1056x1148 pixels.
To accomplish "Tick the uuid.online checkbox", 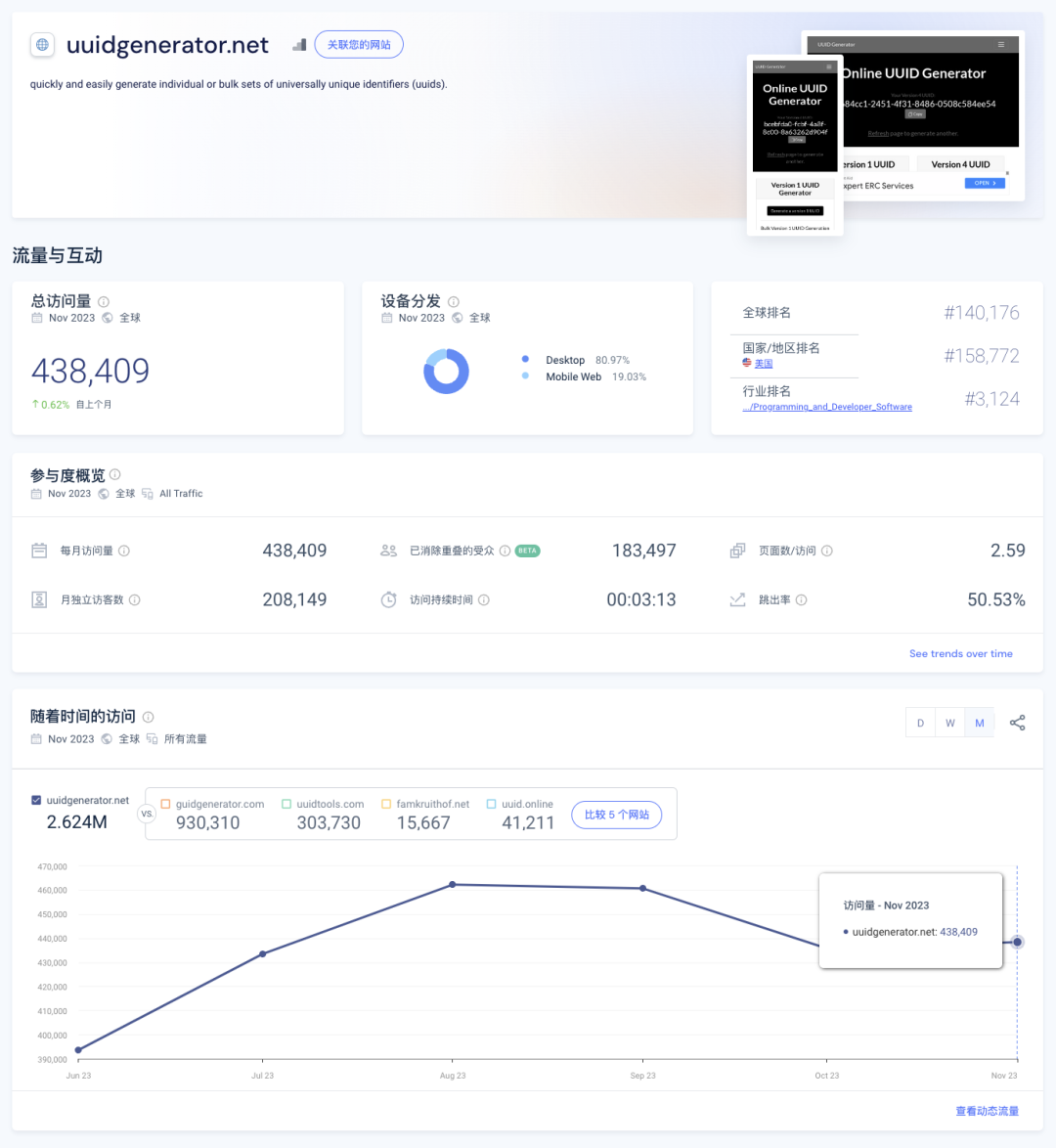I will (x=492, y=804).
